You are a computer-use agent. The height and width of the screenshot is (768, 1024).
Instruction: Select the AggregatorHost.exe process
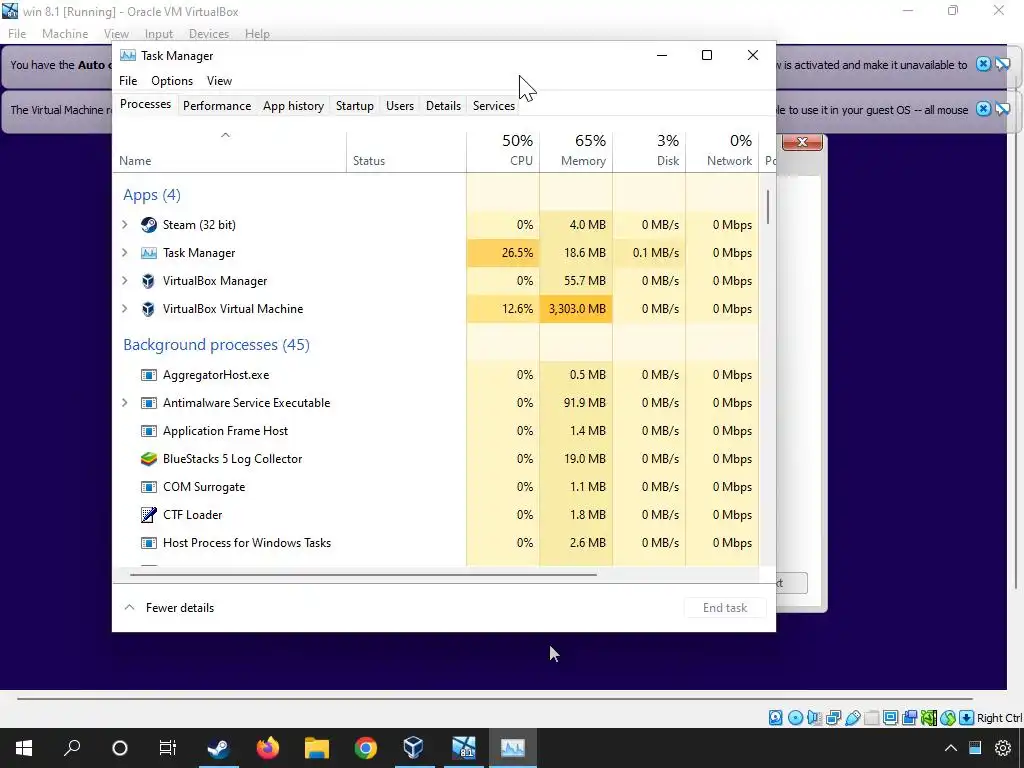[436, 375]
